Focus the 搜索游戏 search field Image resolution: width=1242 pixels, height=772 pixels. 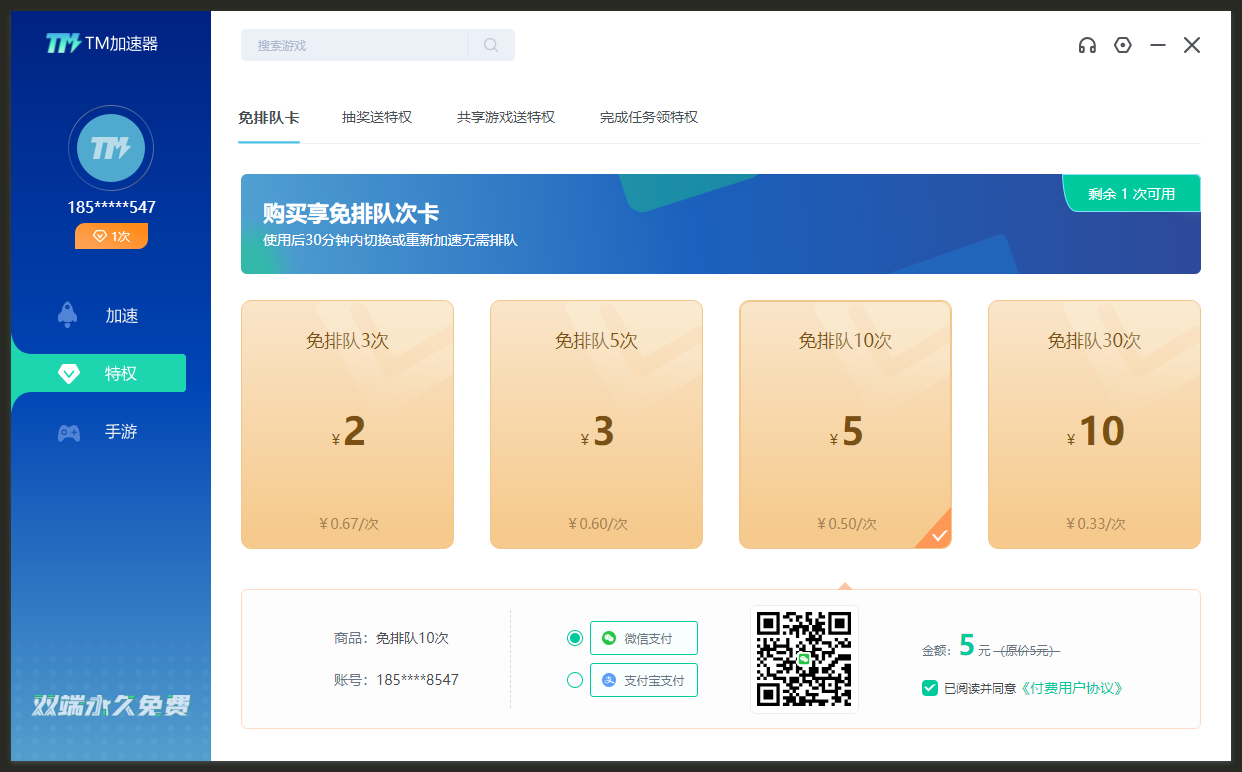click(x=378, y=45)
